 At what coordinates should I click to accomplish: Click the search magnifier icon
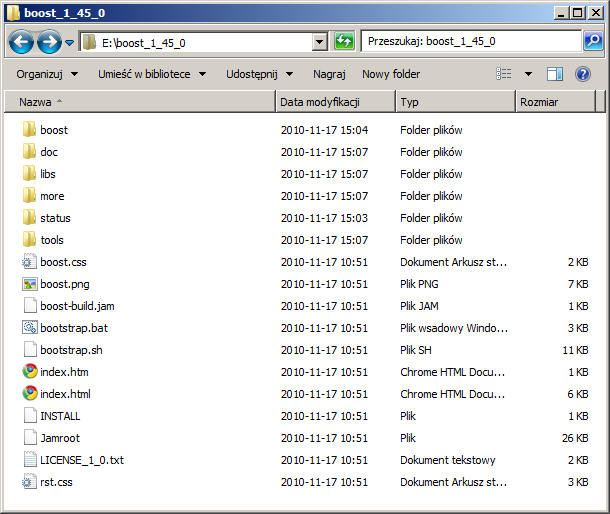click(x=592, y=42)
